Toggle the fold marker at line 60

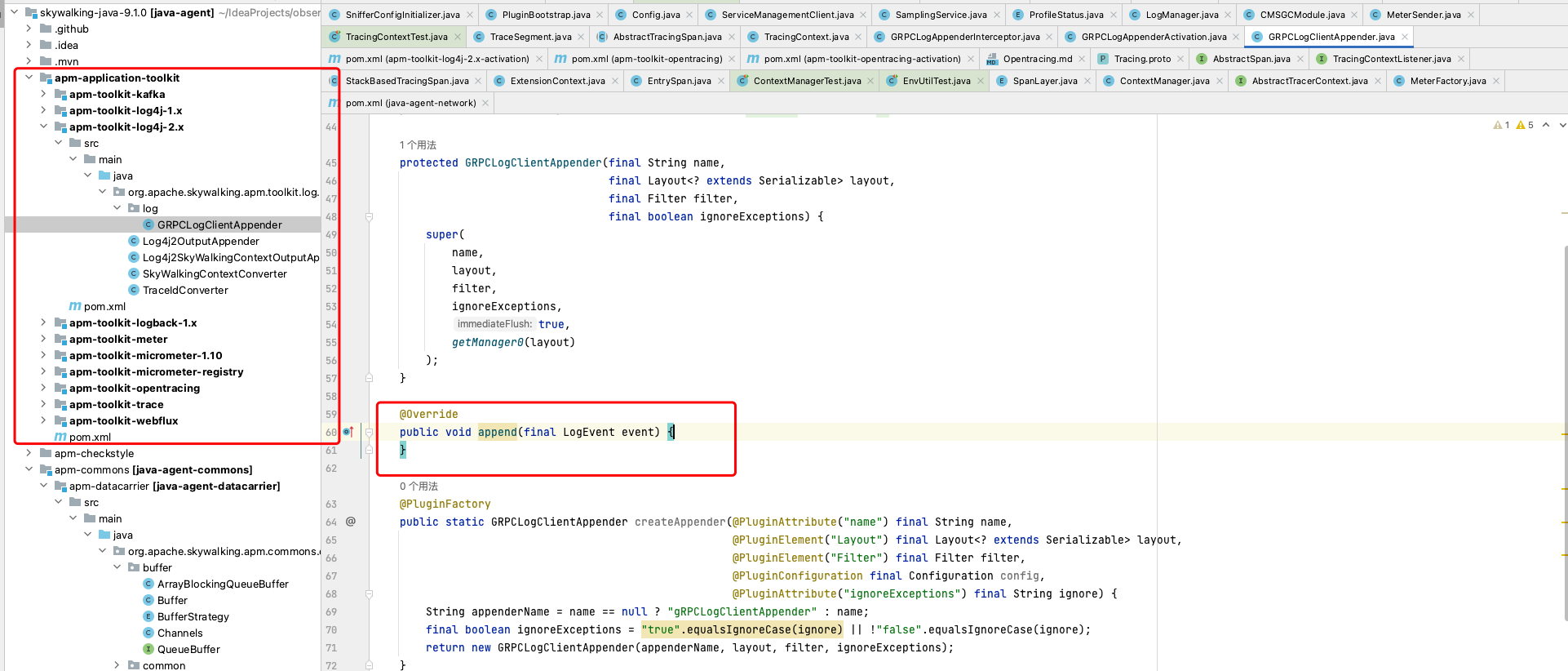click(369, 433)
